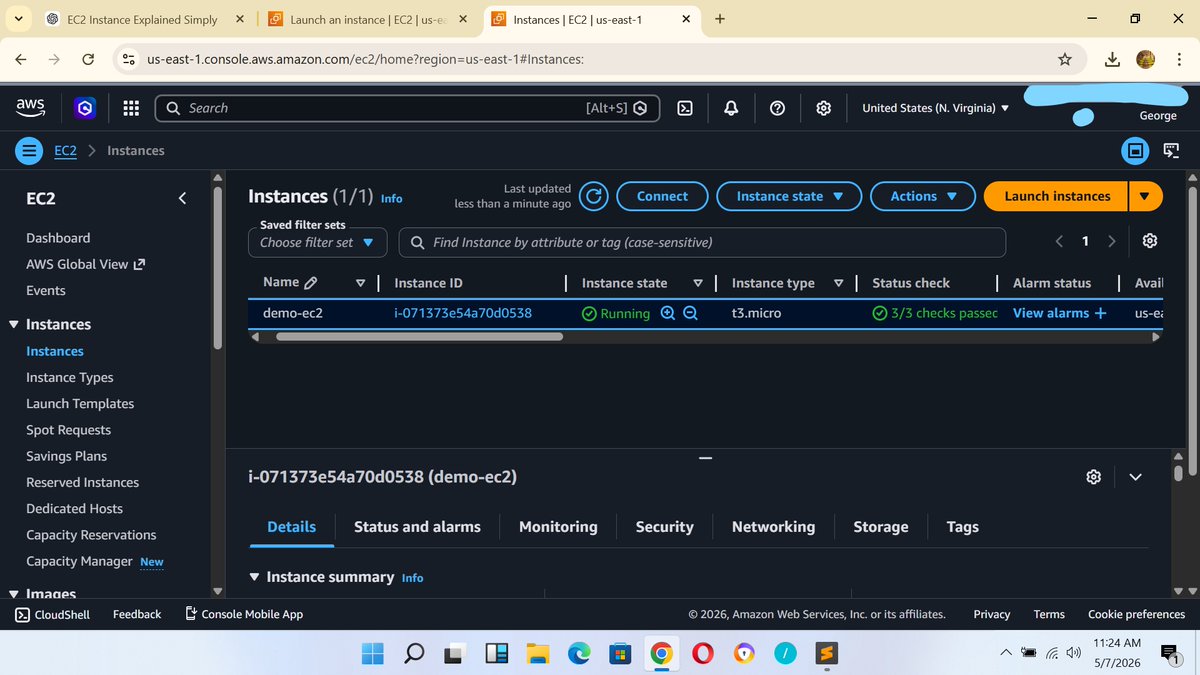The width and height of the screenshot is (1200, 675).
Task: Open Instance state dropdown
Action: (x=789, y=196)
